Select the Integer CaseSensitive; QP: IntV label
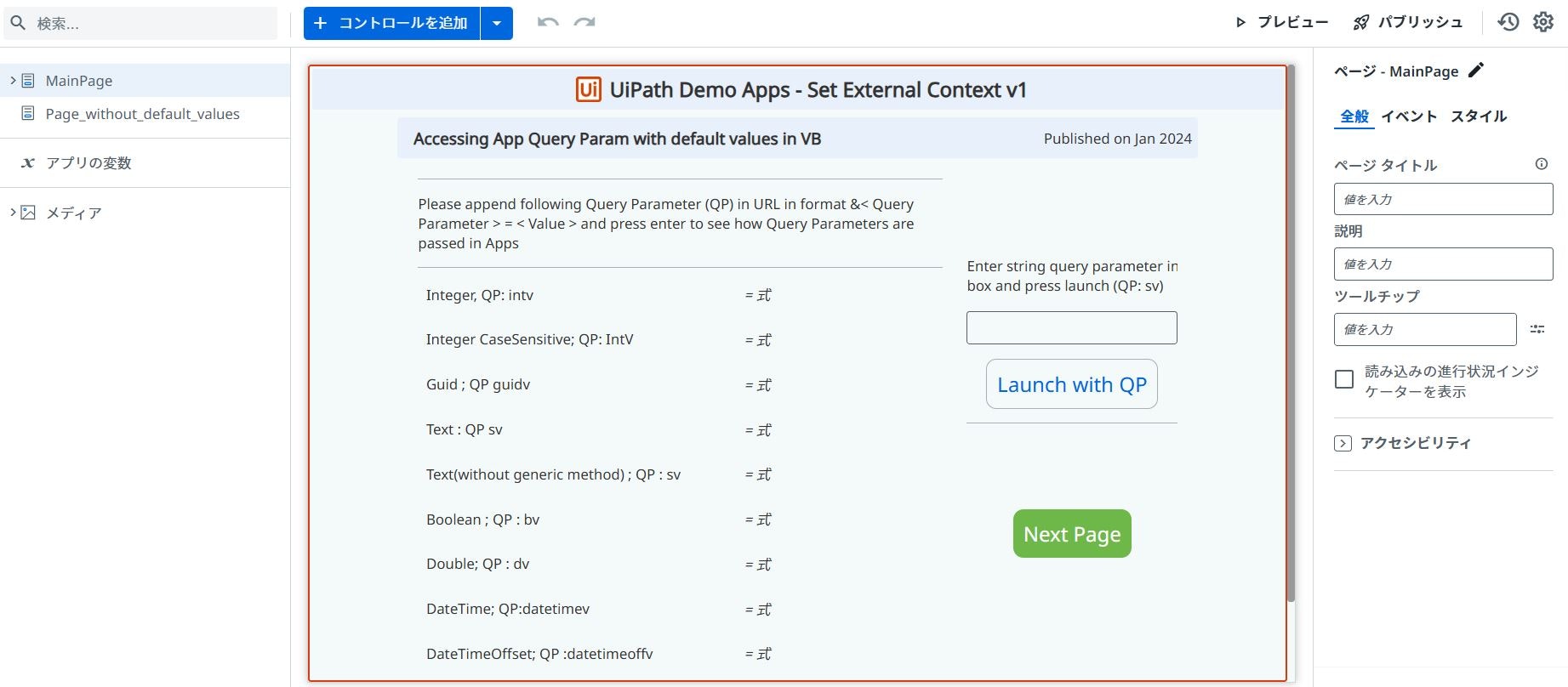The width and height of the screenshot is (1568, 687). (529, 339)
